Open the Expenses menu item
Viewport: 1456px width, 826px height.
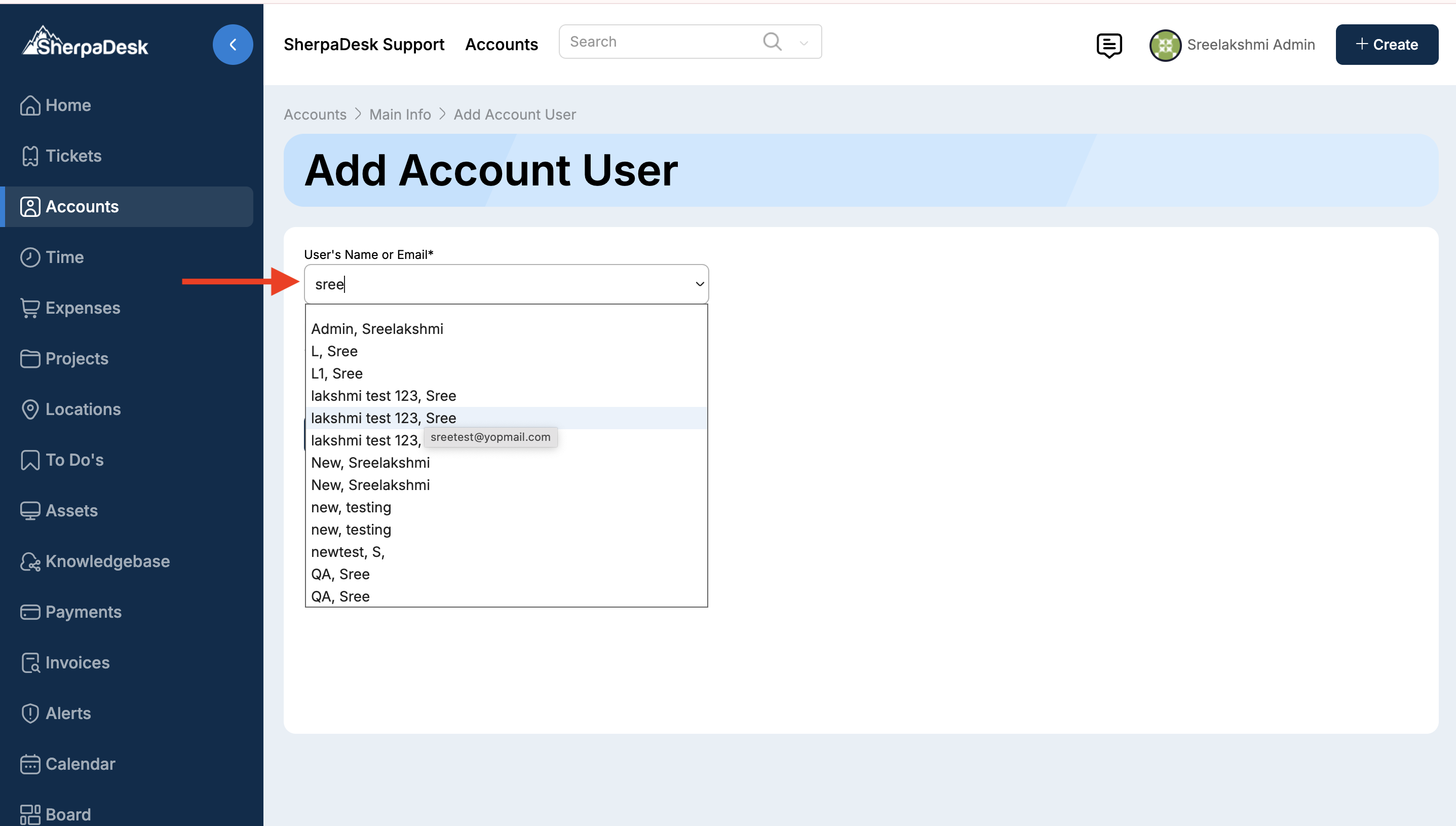pyautogui.click(x=83, y=308)
